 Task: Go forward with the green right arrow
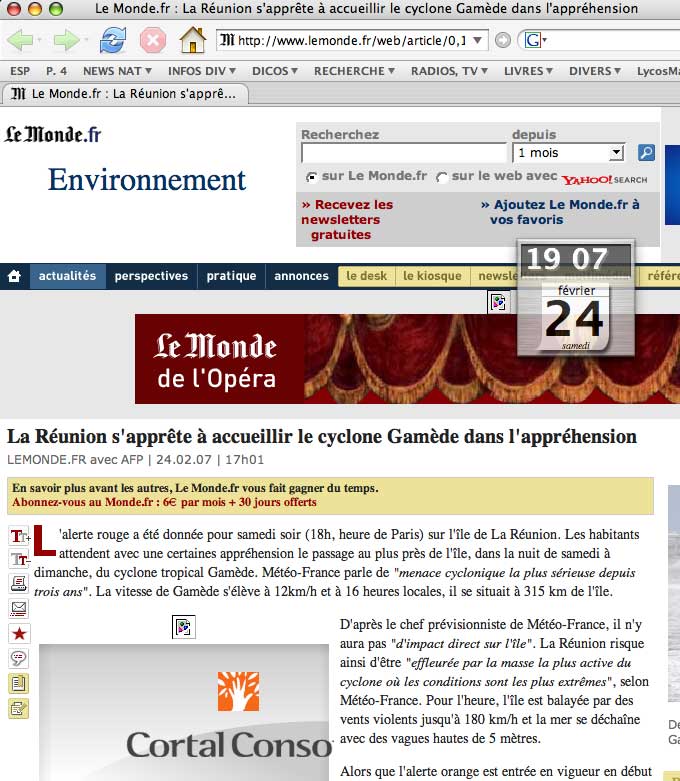pos(66,40)
